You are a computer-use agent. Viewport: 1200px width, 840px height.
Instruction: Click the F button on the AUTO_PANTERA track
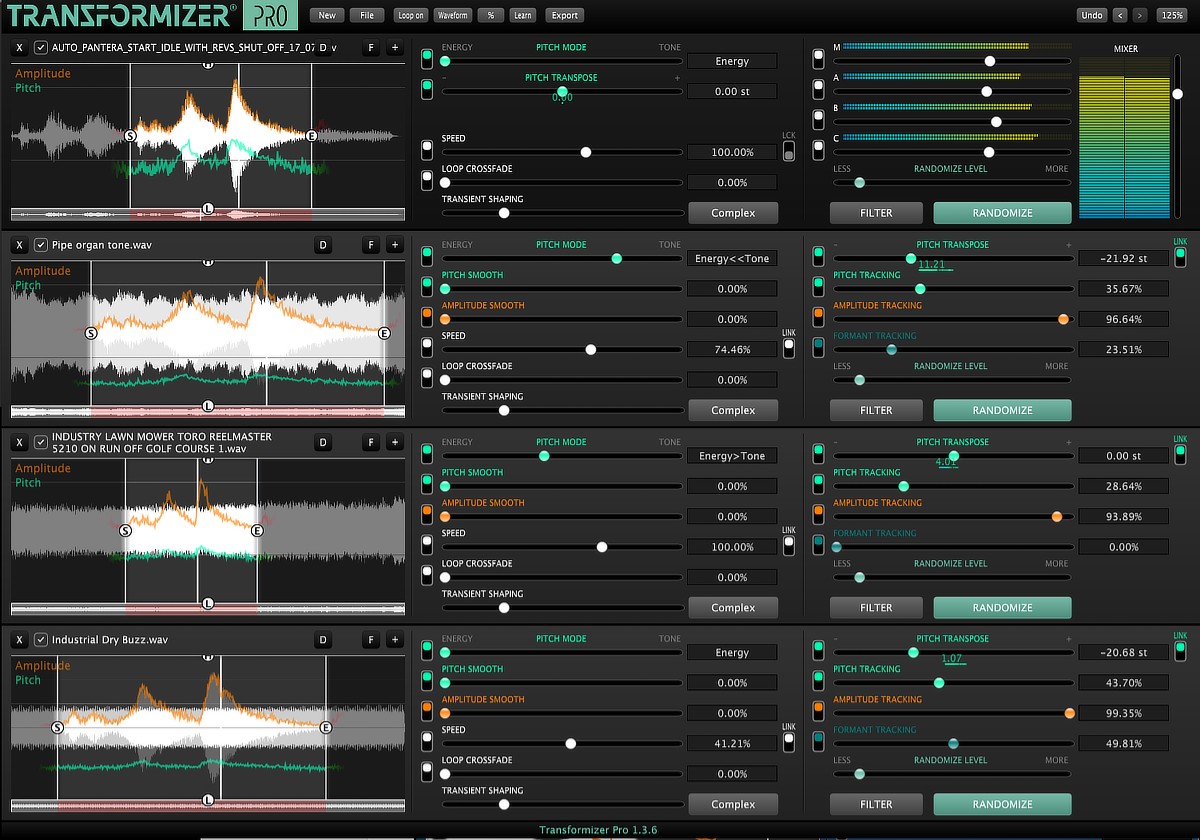[371, 48]
